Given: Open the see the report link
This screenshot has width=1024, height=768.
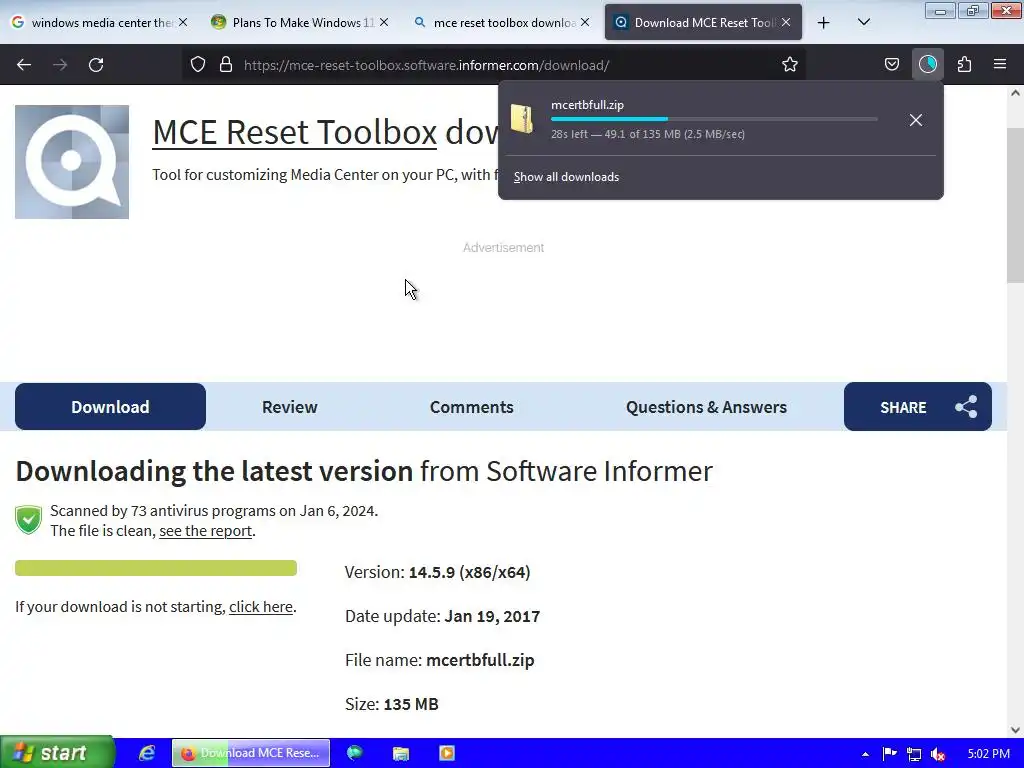Looking at the screenshot, I should 205,530.
